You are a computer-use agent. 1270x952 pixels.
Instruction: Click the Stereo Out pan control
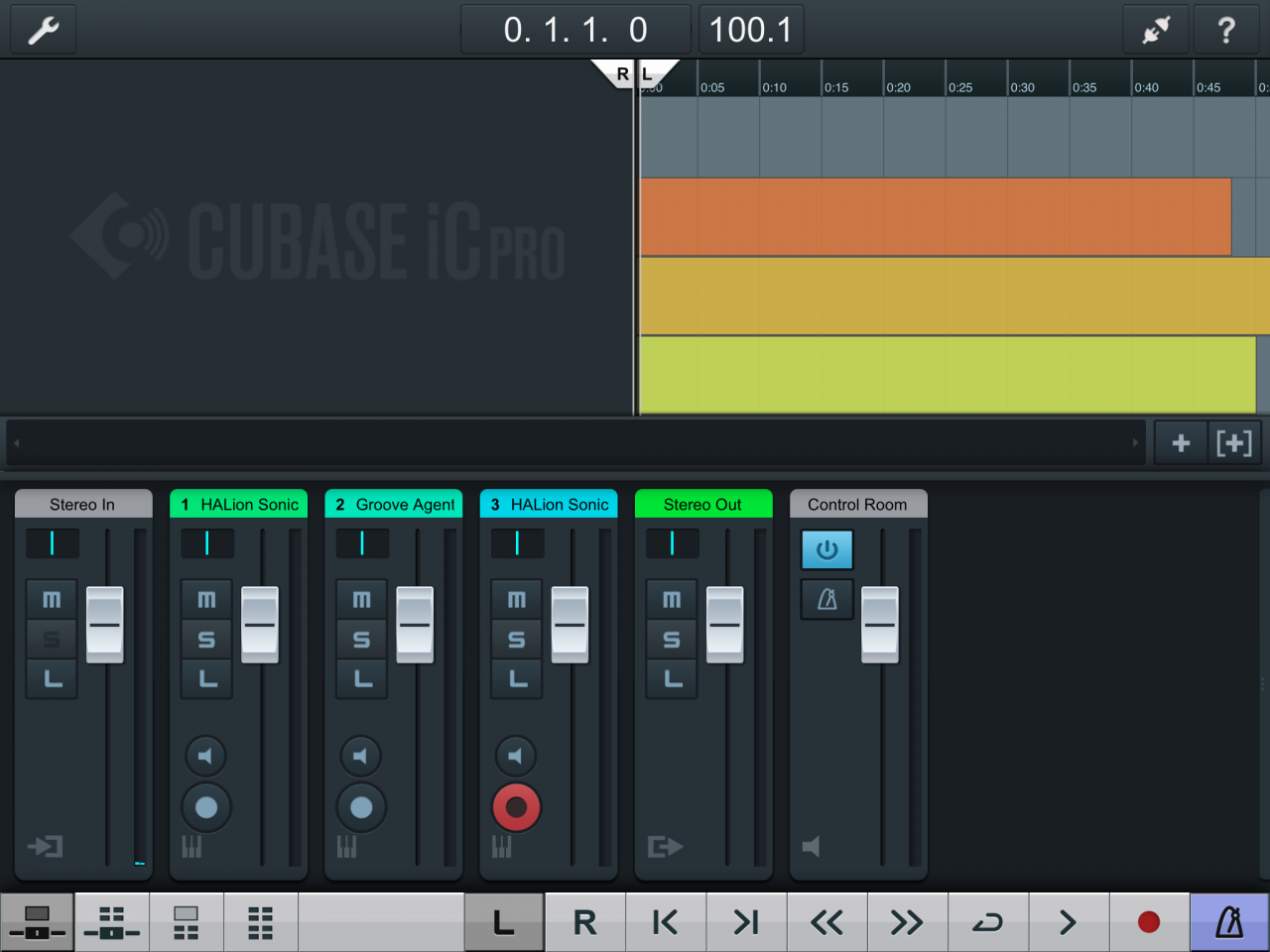[x=673, y=543]
